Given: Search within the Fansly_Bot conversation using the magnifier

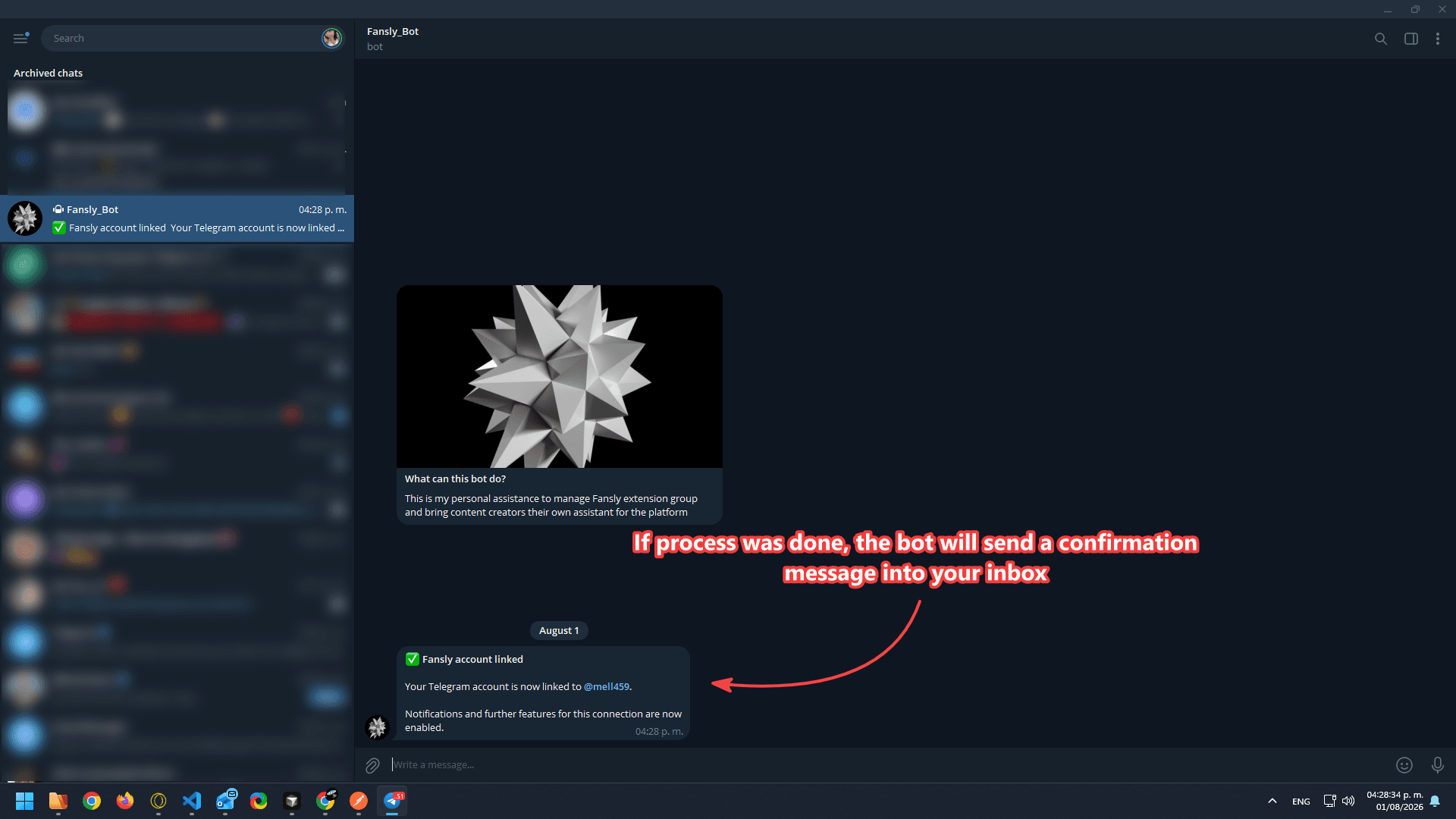Looking at the screenshot, I should (x=1381, y=39).
